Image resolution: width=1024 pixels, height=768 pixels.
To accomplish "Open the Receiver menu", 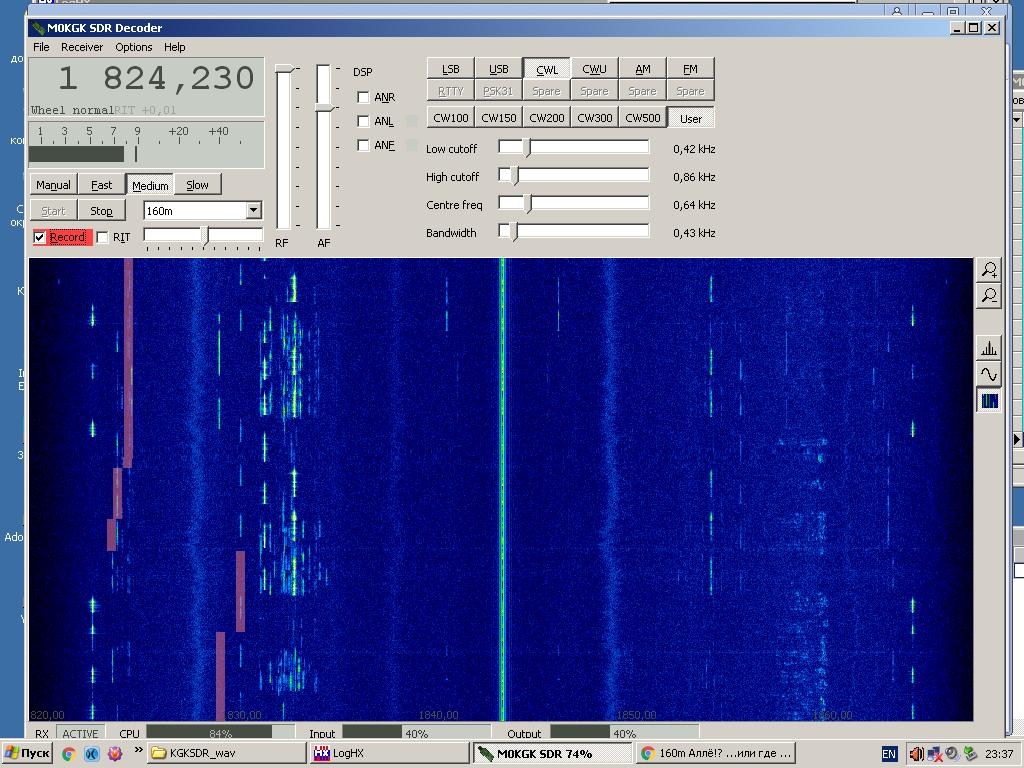I will (82, 47).
